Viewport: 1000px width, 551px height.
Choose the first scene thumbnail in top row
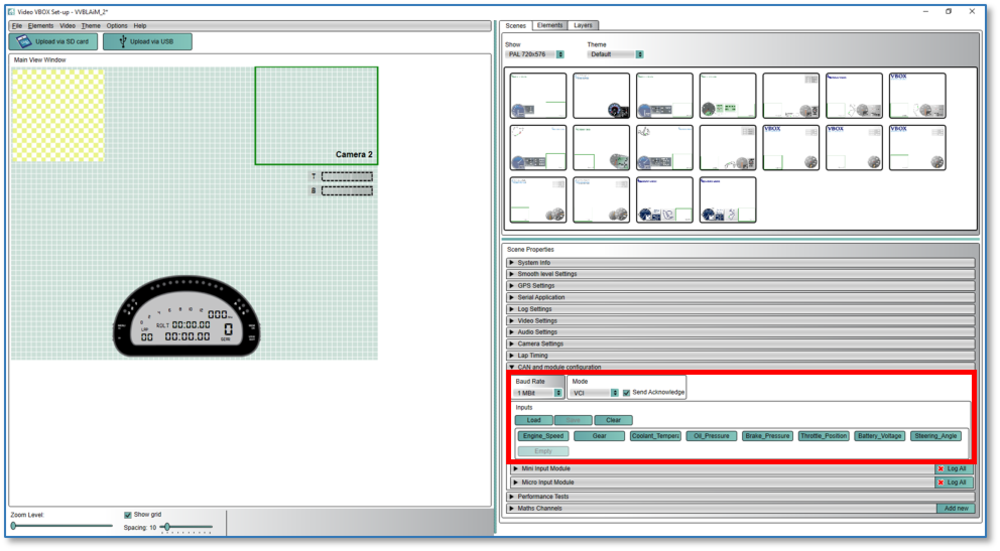[x=538, y=96]
